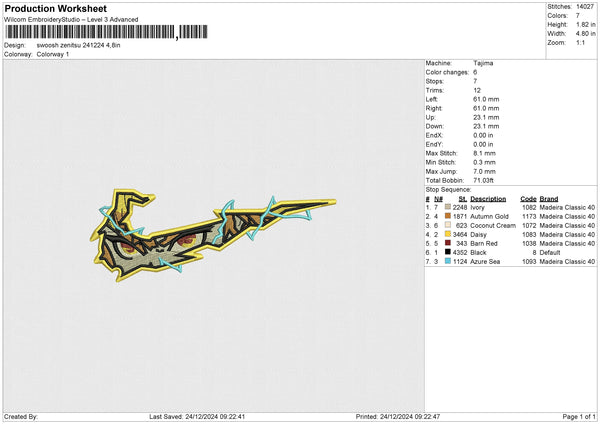This screenshot has width=600, height=424.
Task: Click the 'Ivory' description text
Action: [x=477, y=207]
